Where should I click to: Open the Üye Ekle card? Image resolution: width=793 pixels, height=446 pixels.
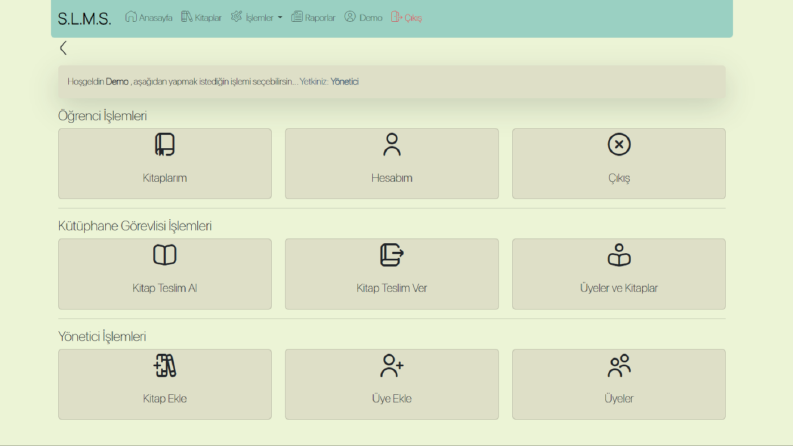[392, 384]
